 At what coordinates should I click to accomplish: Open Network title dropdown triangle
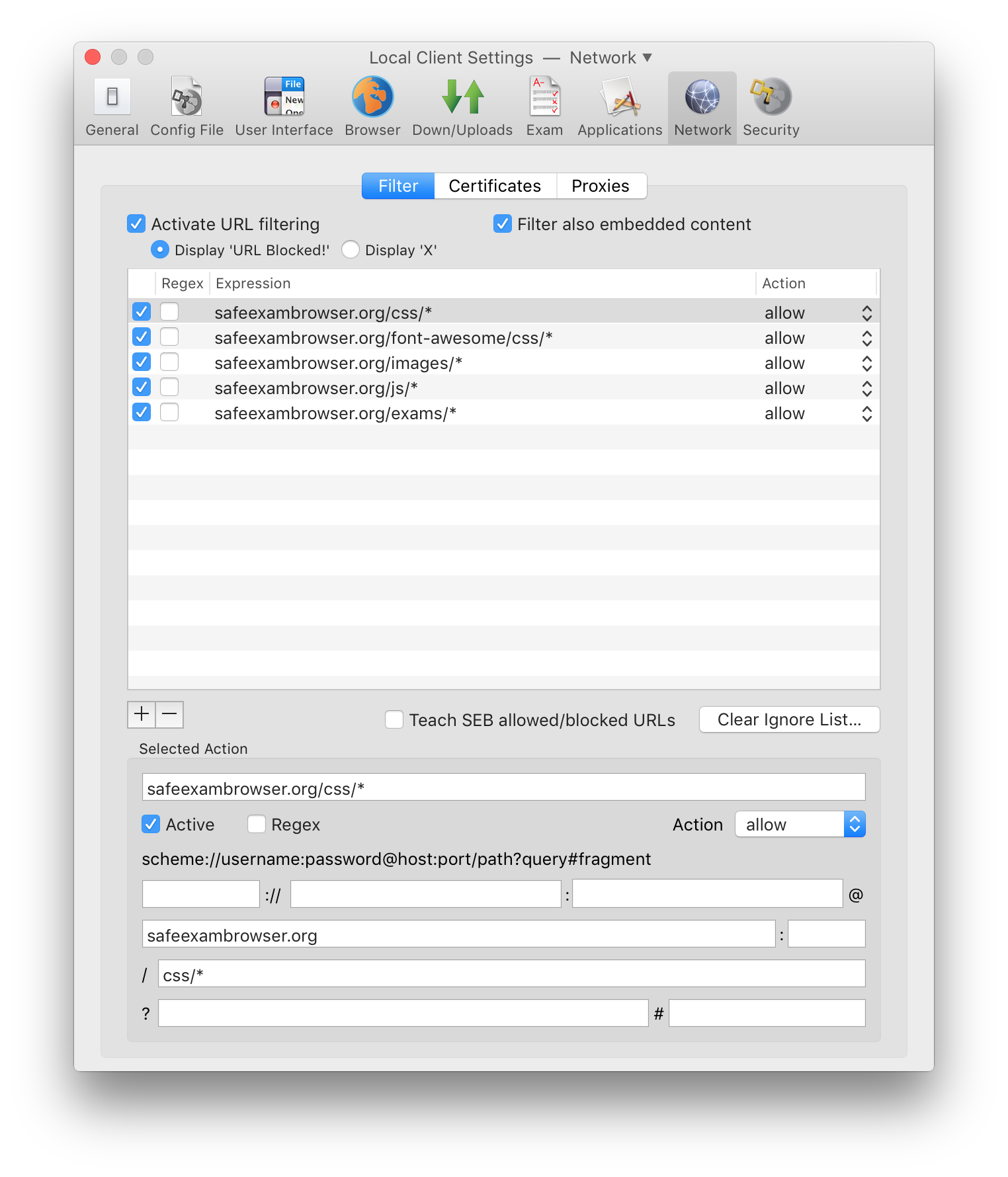(647, 58)
